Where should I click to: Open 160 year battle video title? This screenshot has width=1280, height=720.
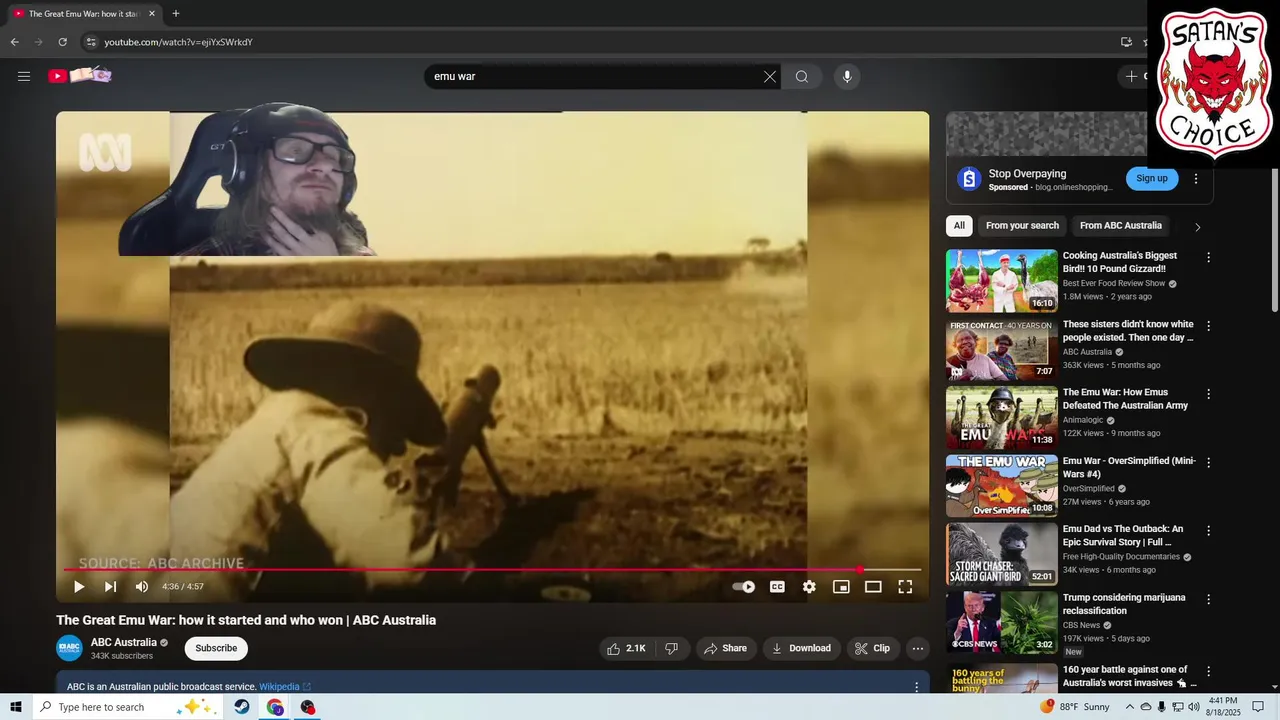tap(1130, 676)
